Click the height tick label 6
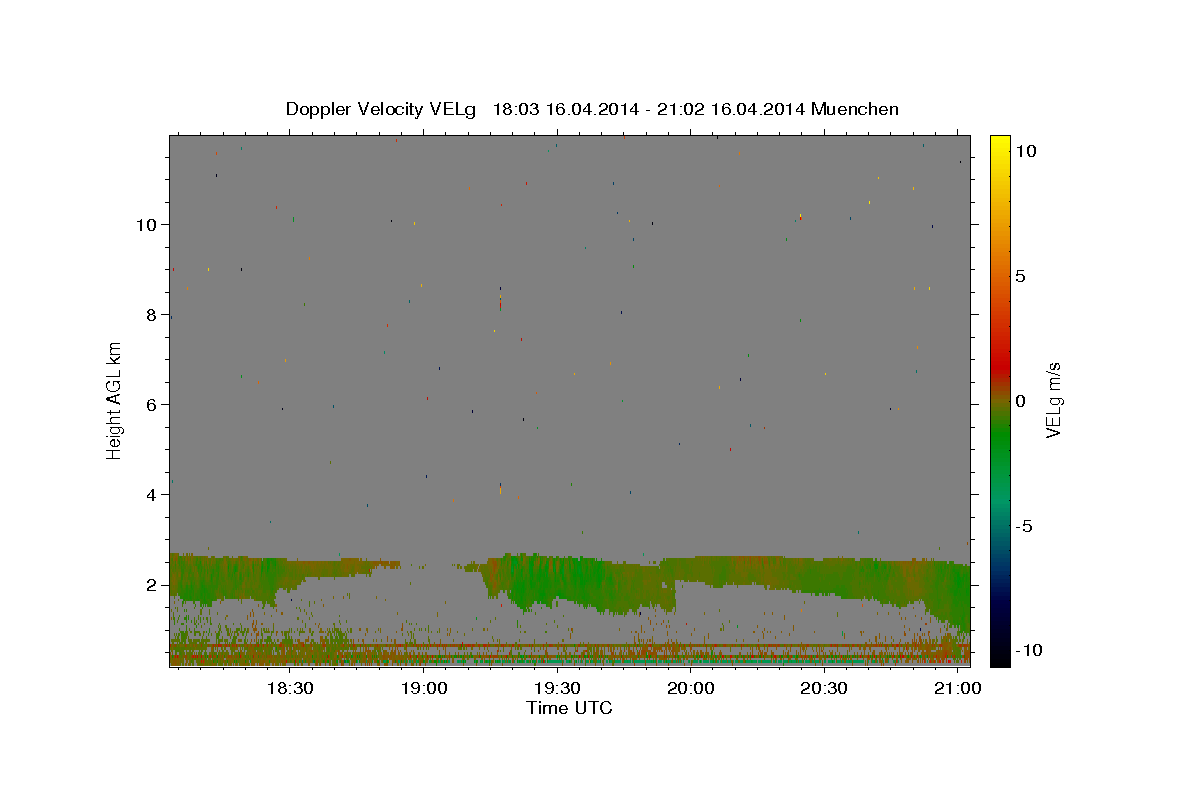The width and height of the screenshot is (1200, 800). 152,405
